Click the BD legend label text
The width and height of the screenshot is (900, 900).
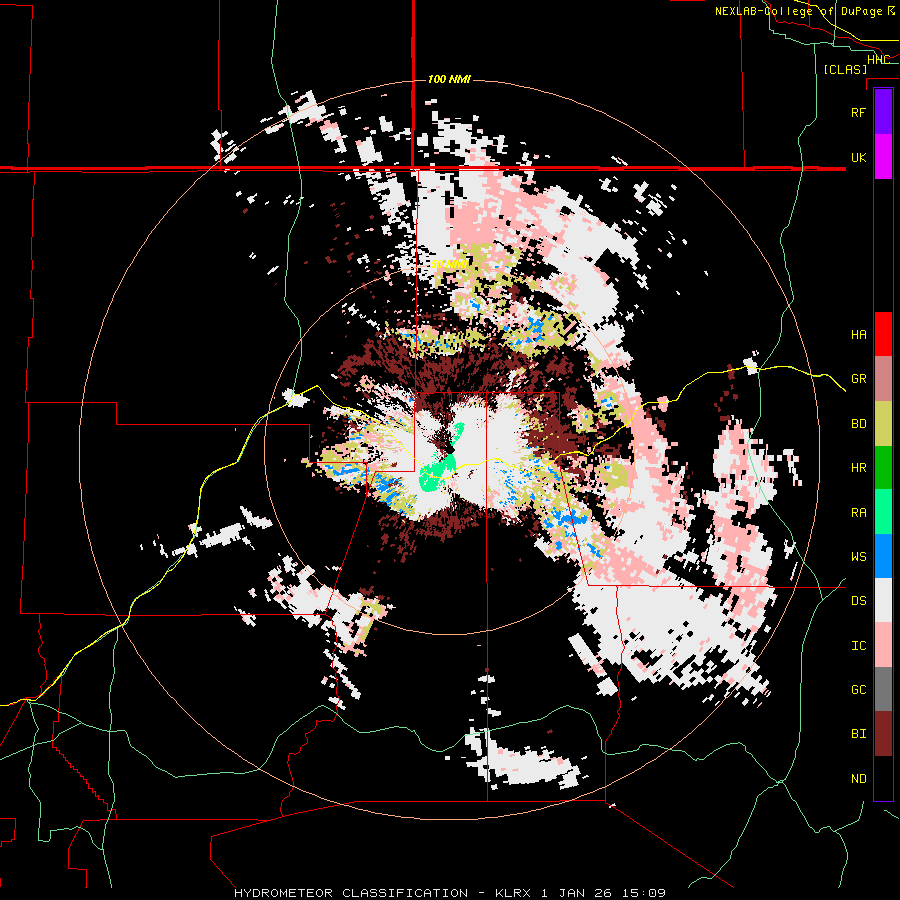pos(858,424)
